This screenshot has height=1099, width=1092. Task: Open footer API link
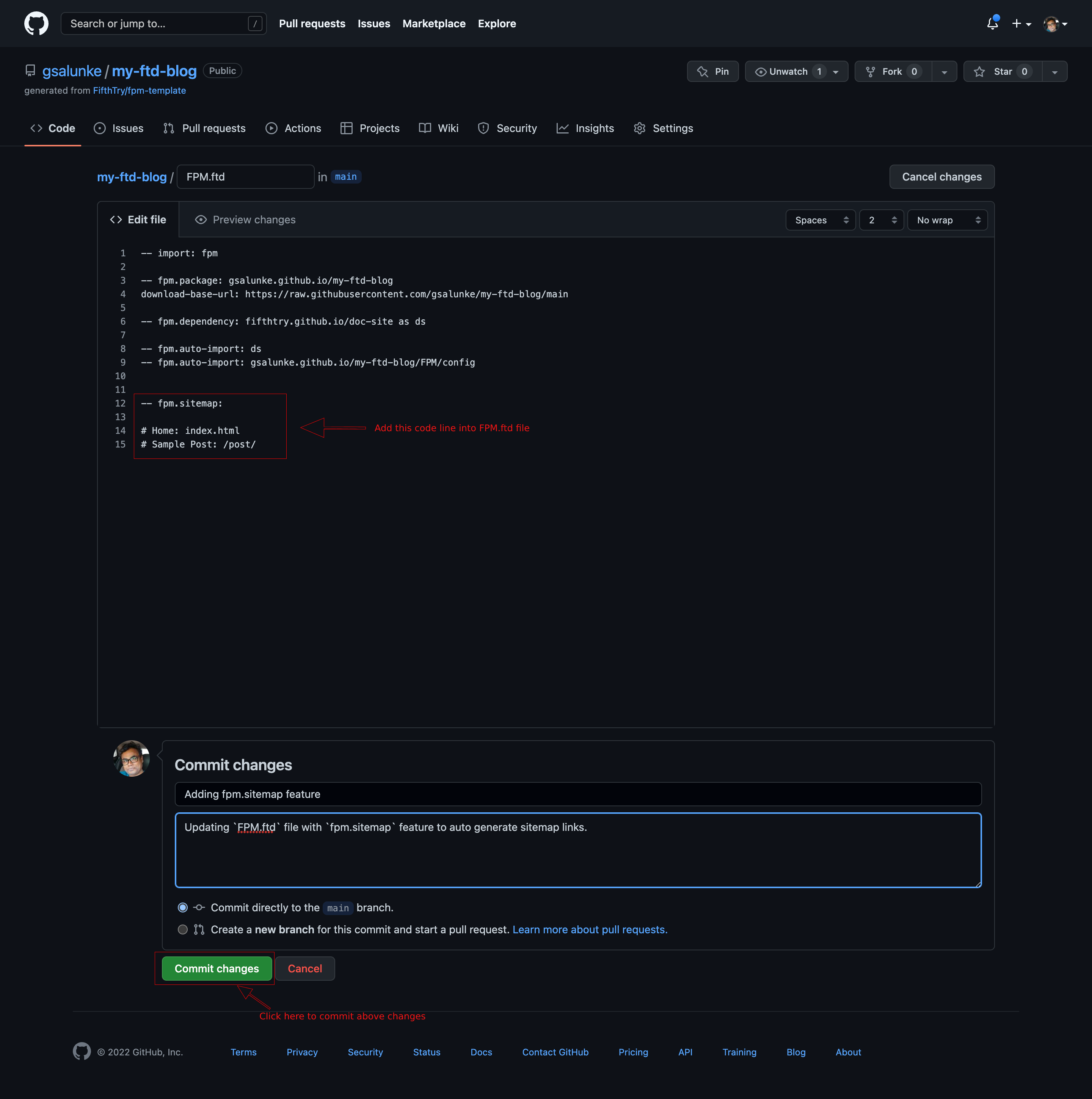[x=686, y=1052]
